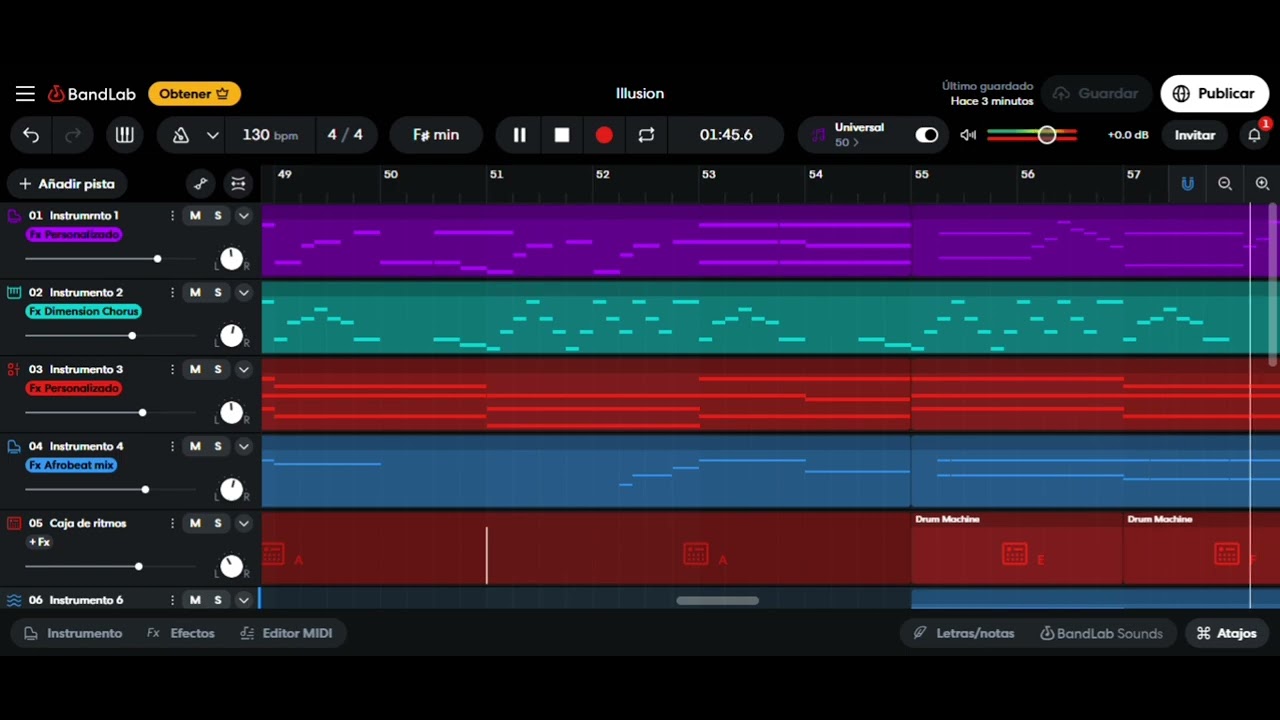Solo track 01 Instrumrnto 1
The height and width of the screenshot is (720, 1280).
pos(218,216)
